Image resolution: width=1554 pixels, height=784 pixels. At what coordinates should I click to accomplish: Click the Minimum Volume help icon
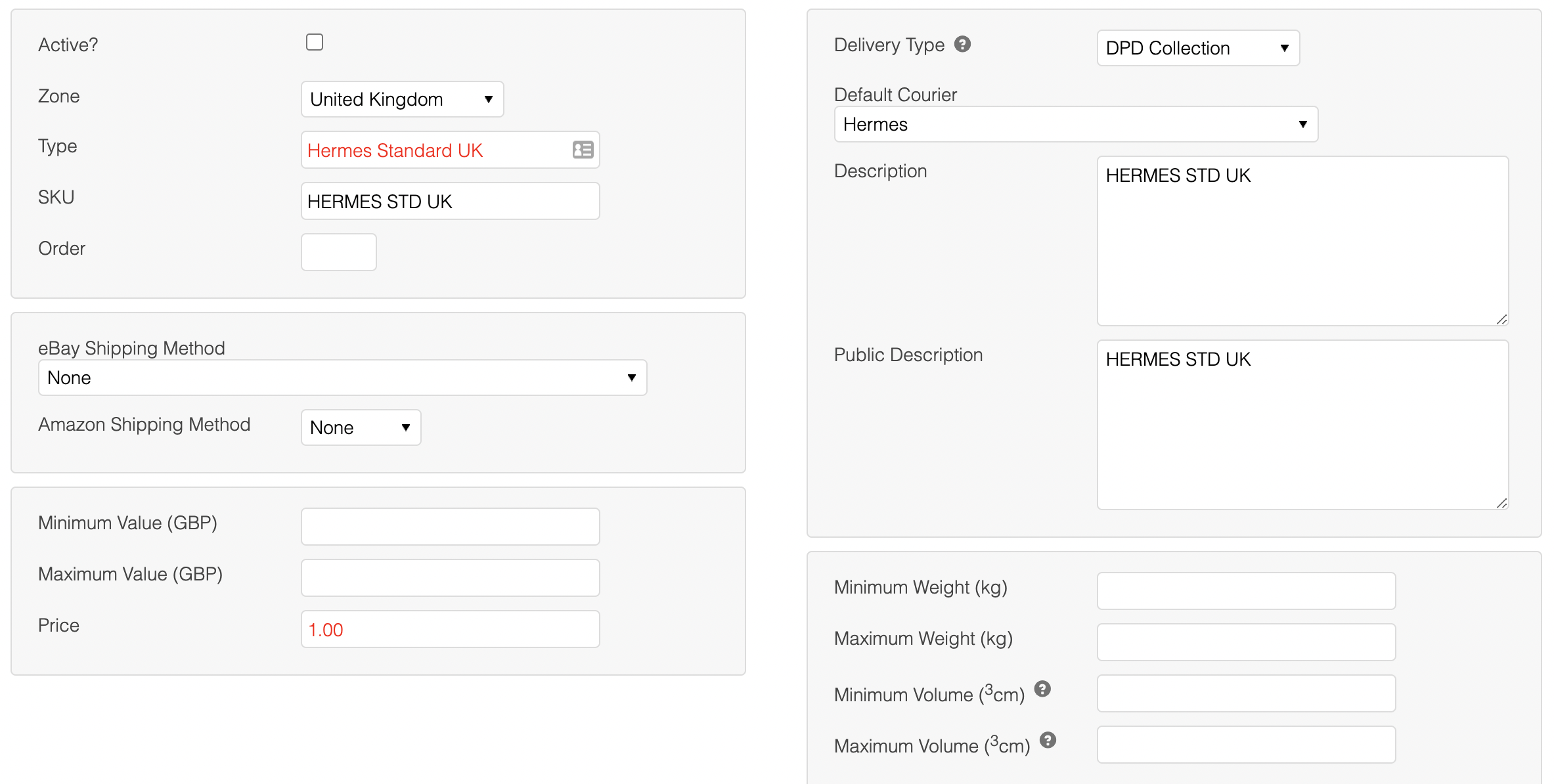[1042, 689]
